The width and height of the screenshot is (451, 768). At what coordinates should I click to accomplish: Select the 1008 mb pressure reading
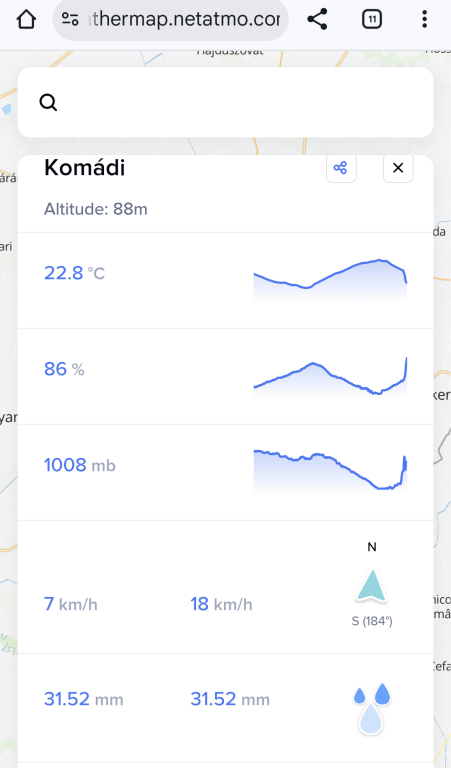tap(80, 465)
